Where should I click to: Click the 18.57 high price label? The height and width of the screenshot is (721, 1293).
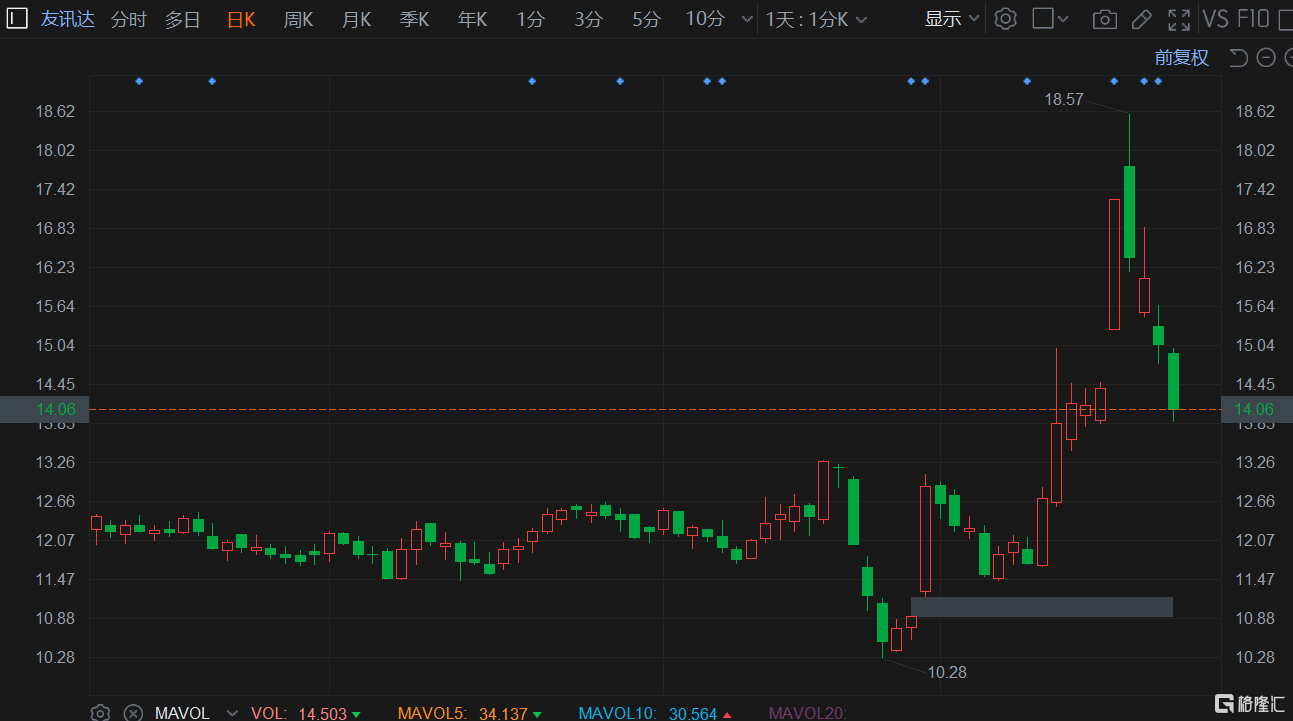coord(1064,99)
